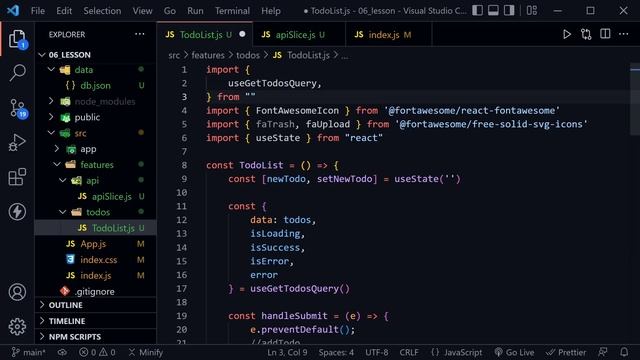Click Spaces: 4 indentation setting
The image size is (640, 360).
pos(336,352)
